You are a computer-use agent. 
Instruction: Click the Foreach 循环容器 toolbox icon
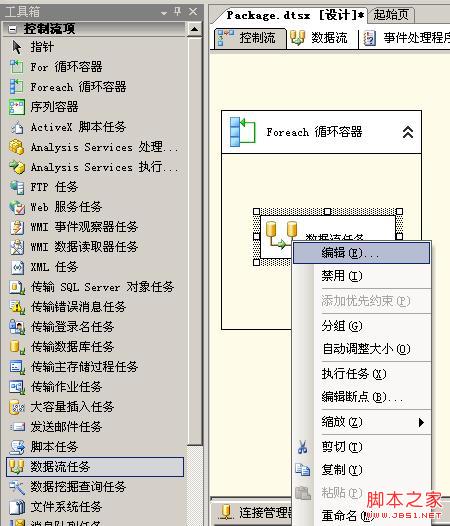tap(16, 87)
